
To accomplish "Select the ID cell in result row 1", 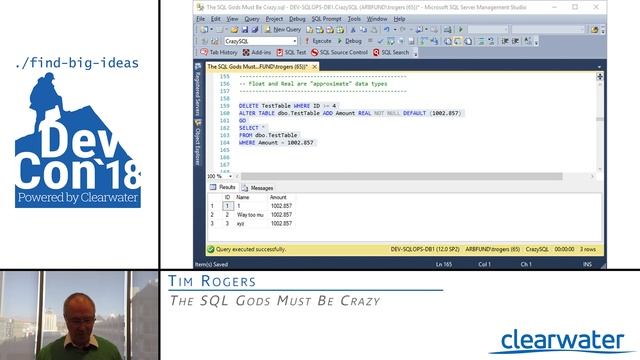I will point(227,206).
